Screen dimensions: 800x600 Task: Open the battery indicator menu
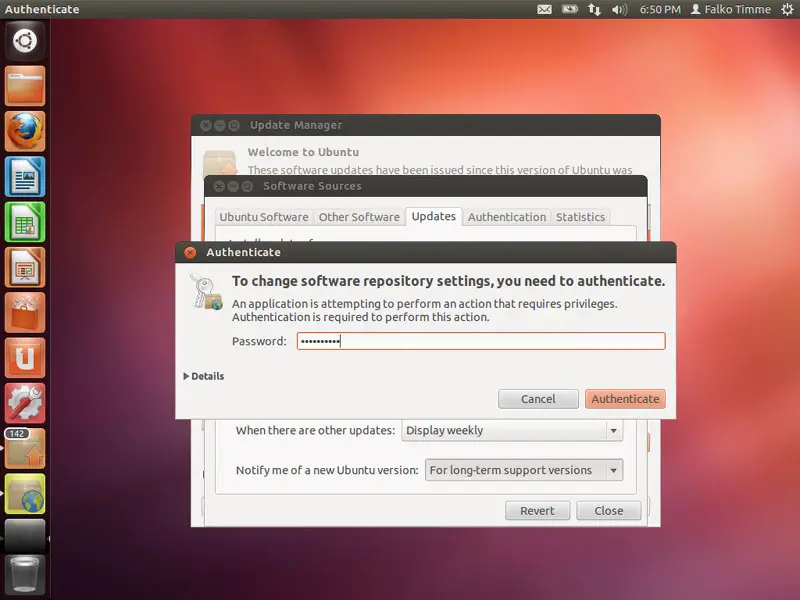tap(569, 9)
